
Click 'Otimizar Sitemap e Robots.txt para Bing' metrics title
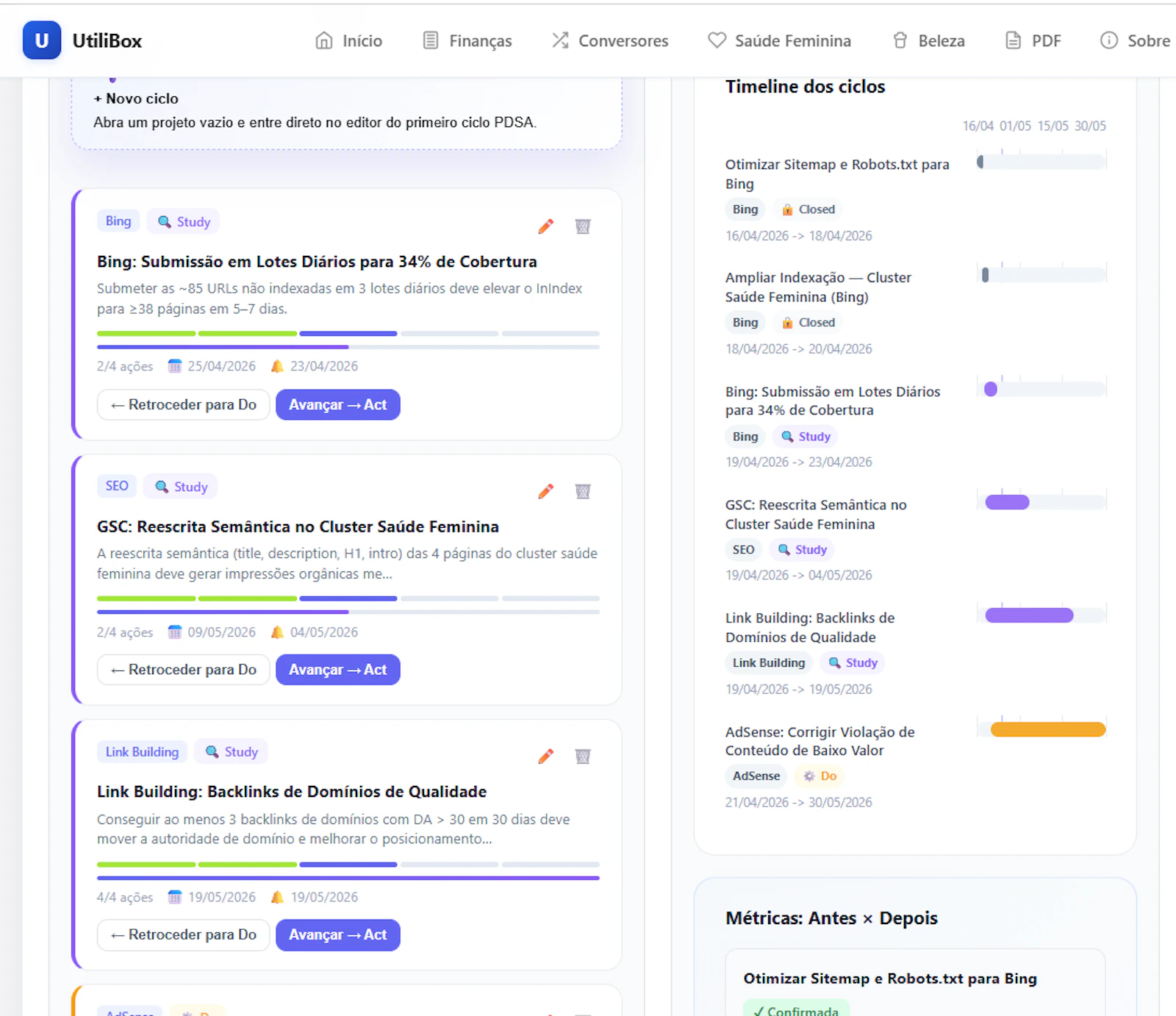coord(890,979)
